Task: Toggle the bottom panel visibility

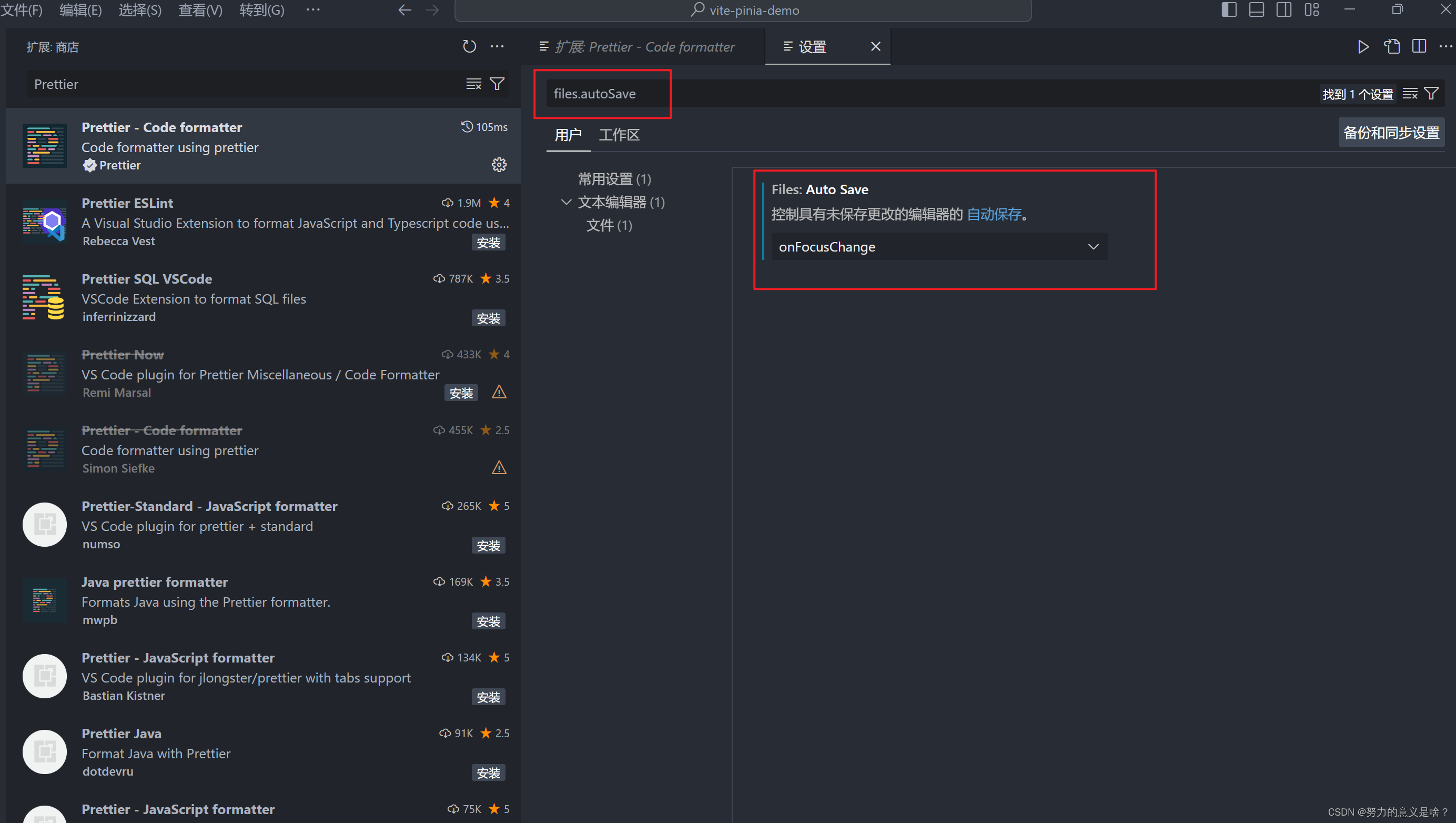Action: 1256,9
